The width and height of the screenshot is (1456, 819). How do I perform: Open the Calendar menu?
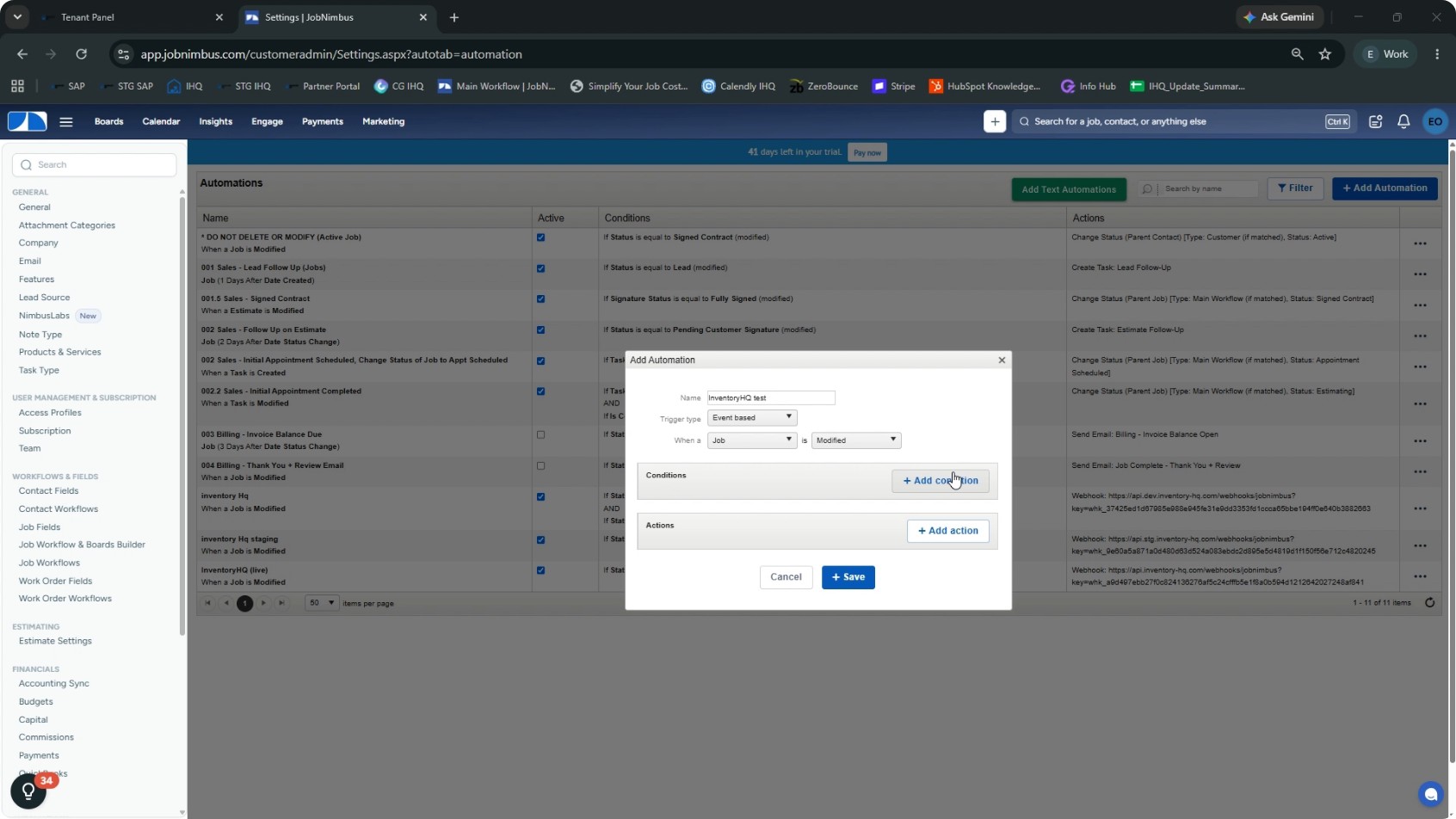point(161,121)
